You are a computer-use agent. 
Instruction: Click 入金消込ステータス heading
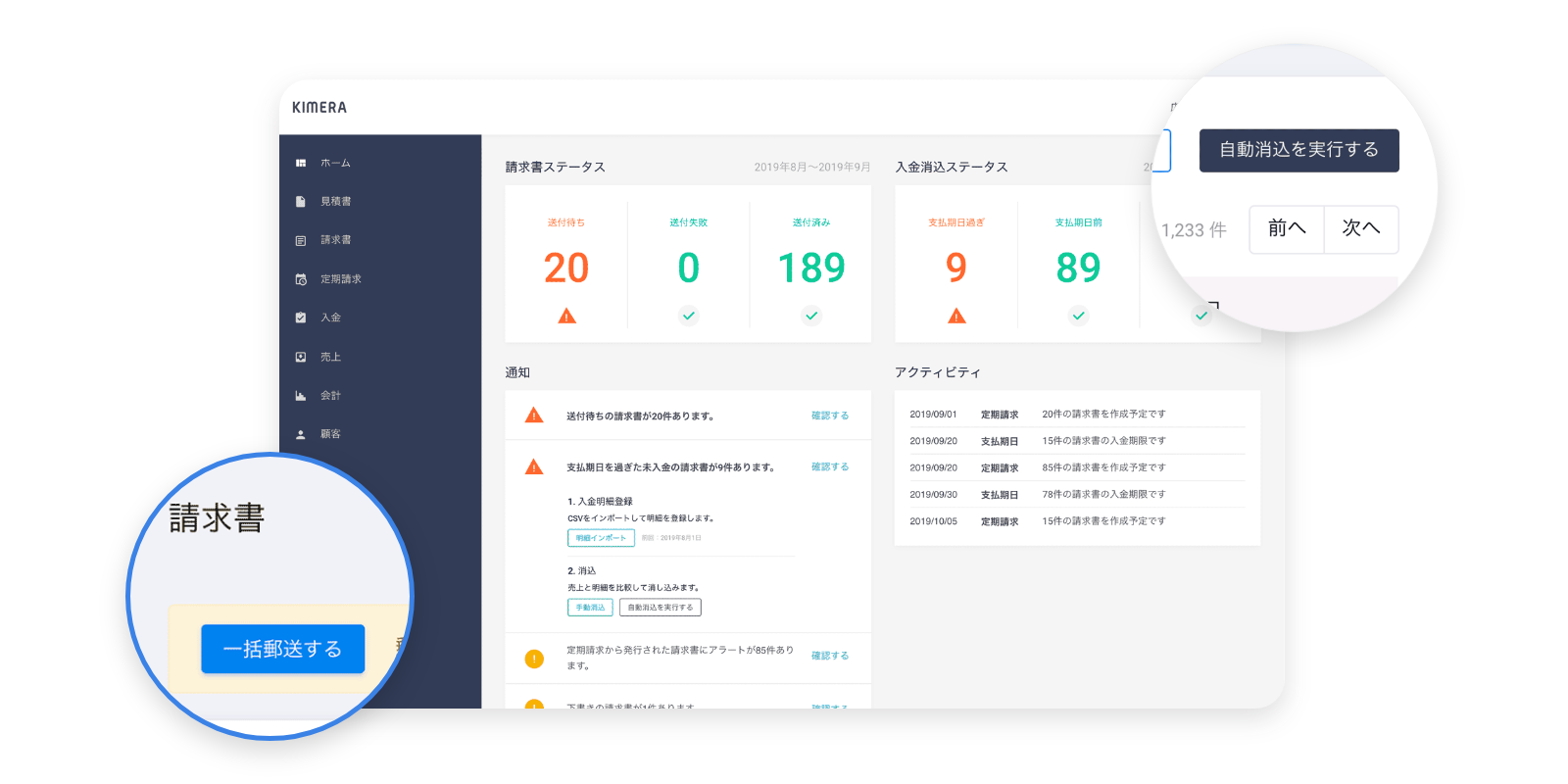[952, 168]
